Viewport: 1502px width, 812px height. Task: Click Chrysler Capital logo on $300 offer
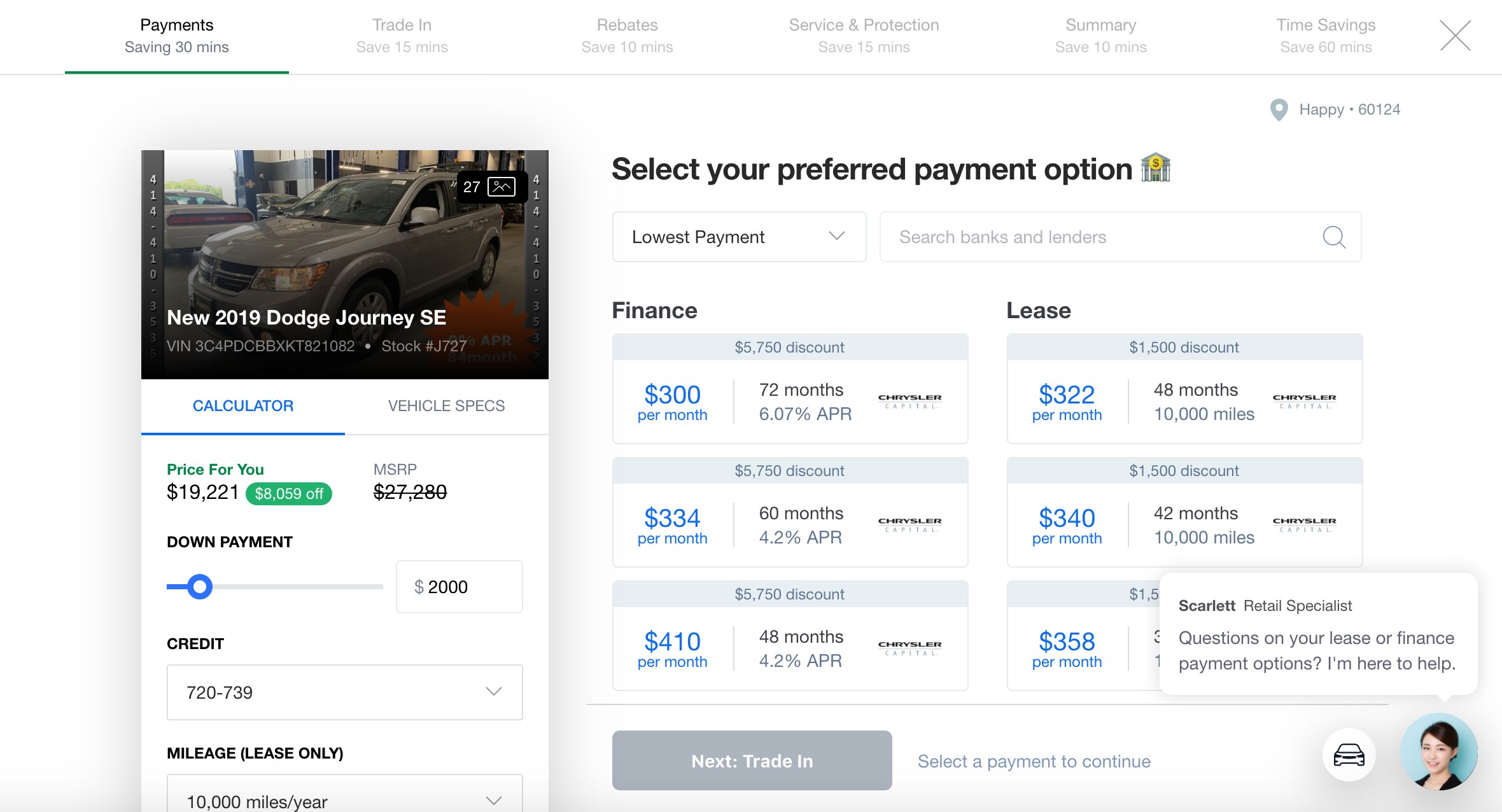(x=909, y=402)
